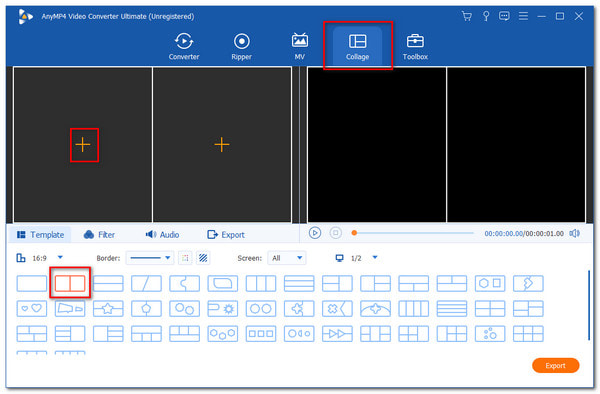Select the pentagon center template
Screen dimensions: 600x394
coord(146,308)
